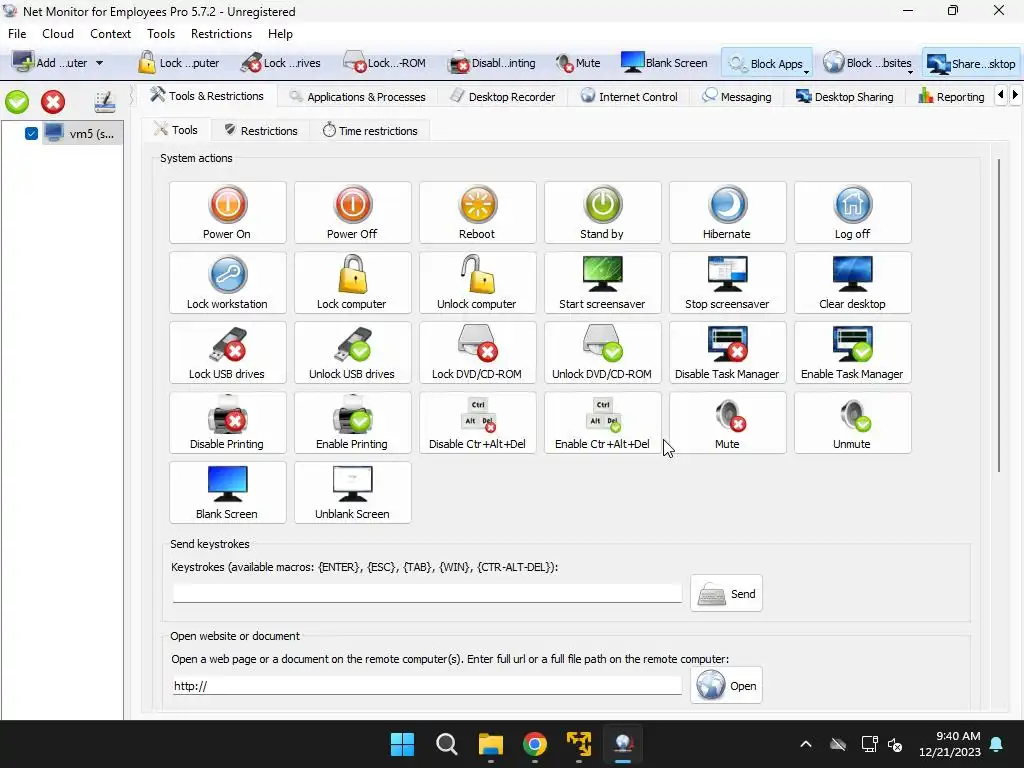Click Share desktop toolbar button
This screenshot has width=1024, height=768.
pos(972,63)
